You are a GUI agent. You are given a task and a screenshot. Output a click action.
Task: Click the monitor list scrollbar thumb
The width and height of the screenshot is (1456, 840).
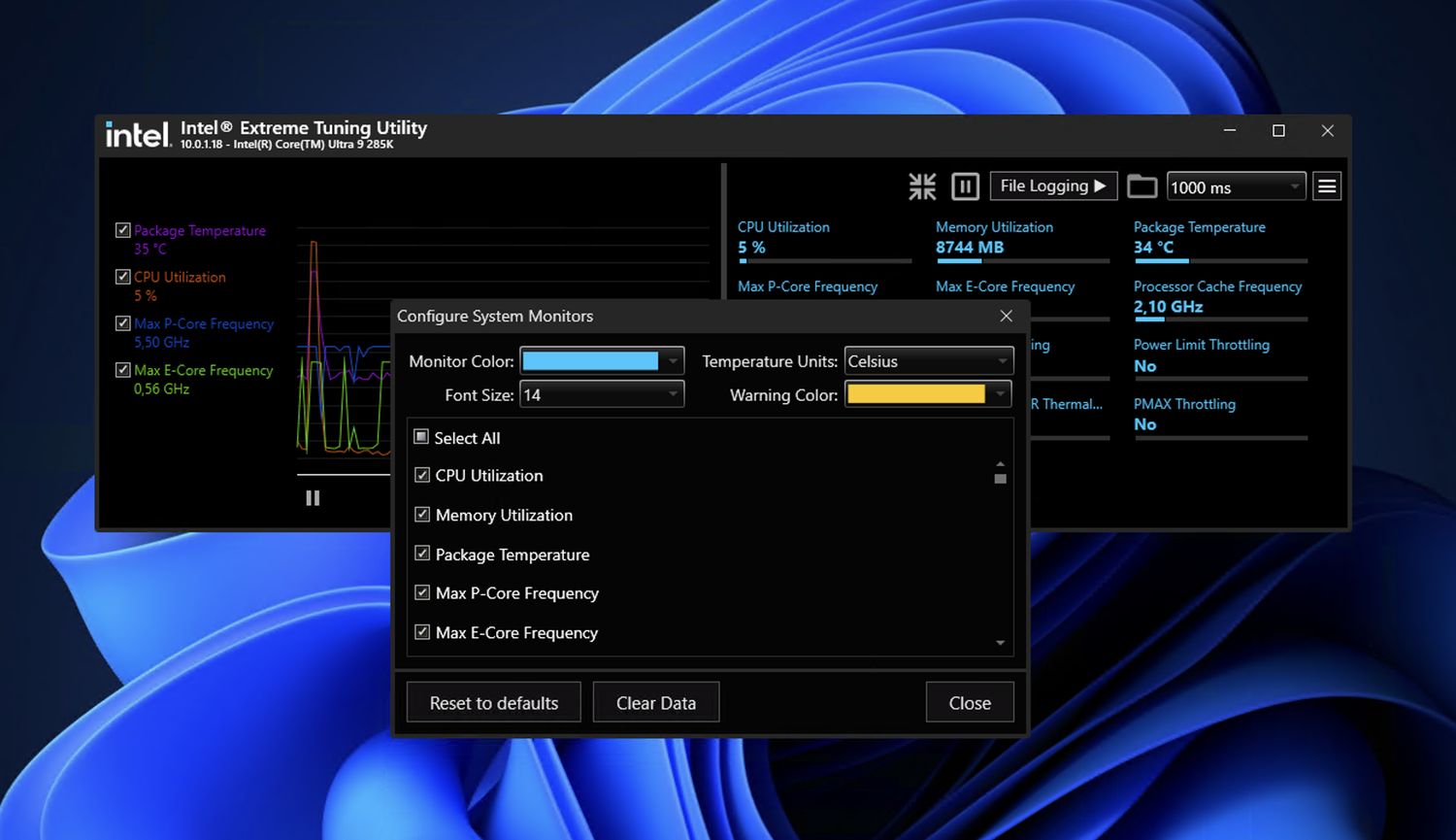pyautogui.click(x=1001, y=479)
